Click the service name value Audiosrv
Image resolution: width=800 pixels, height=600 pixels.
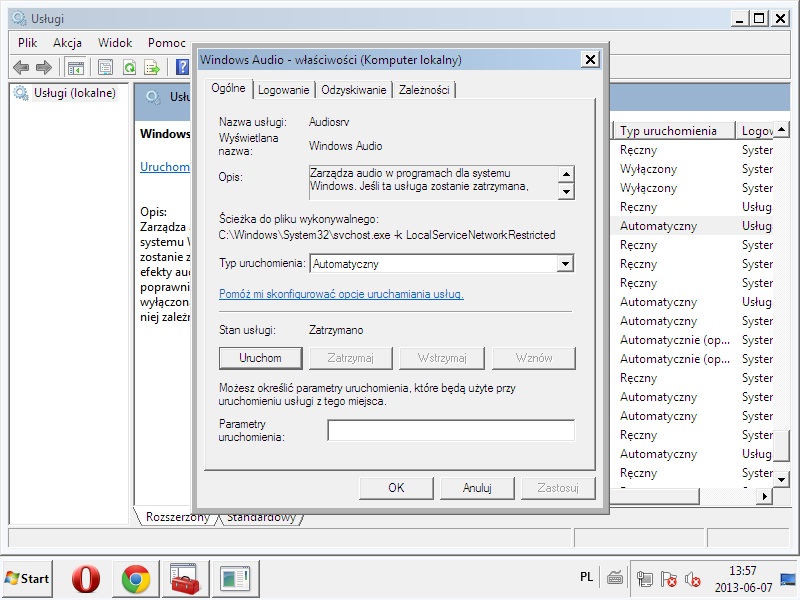pos(329,122)
